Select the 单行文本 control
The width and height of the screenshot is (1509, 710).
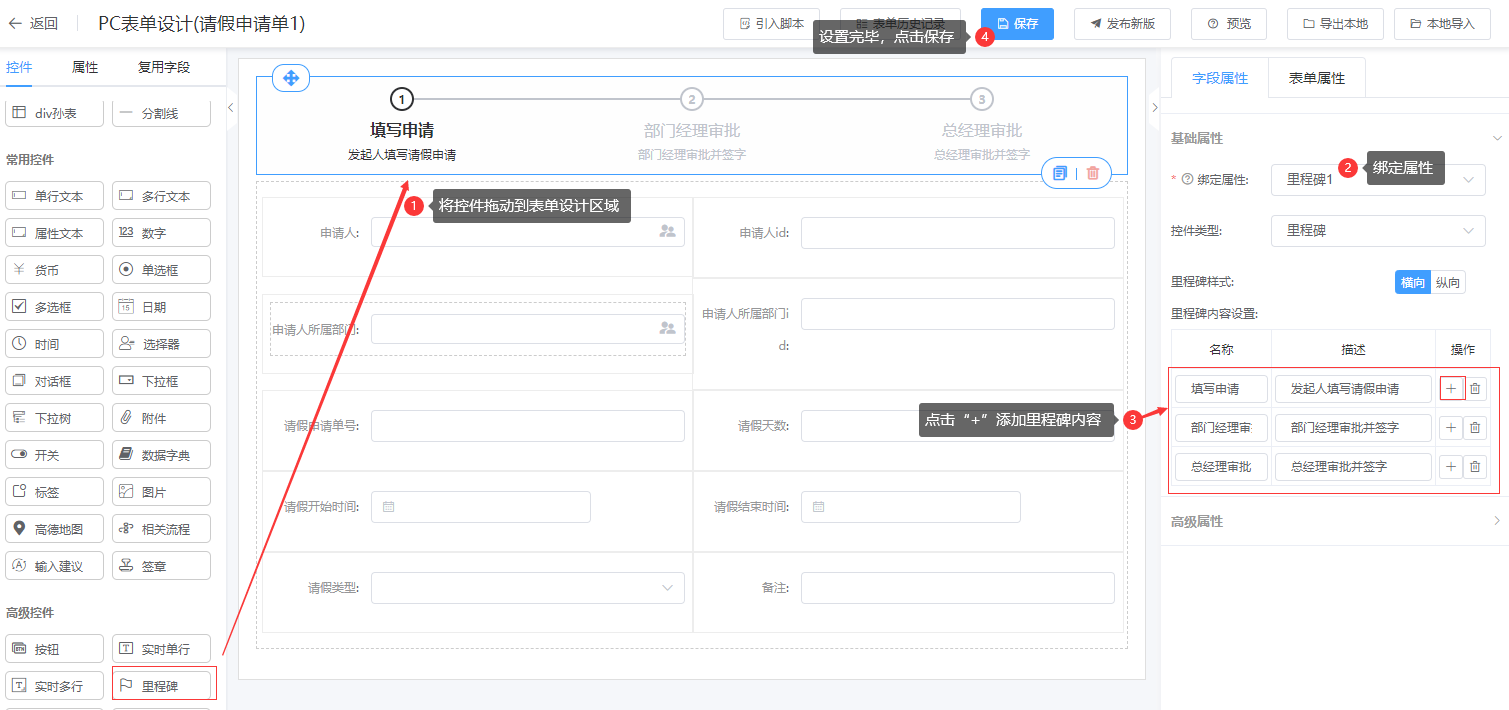click(x=54, y=196)
